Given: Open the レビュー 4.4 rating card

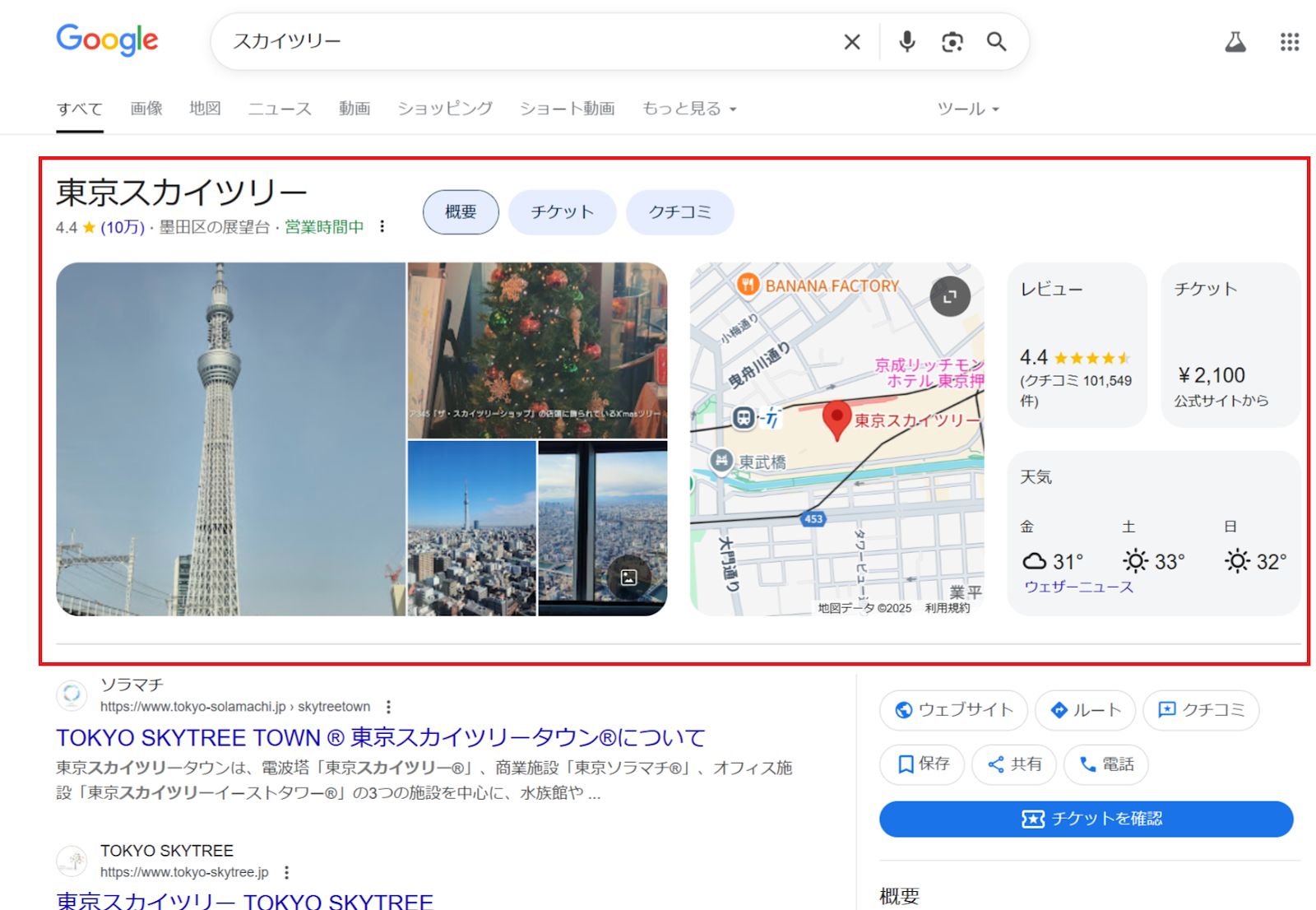Looking at the screenshot, I should click(1077, 345).
